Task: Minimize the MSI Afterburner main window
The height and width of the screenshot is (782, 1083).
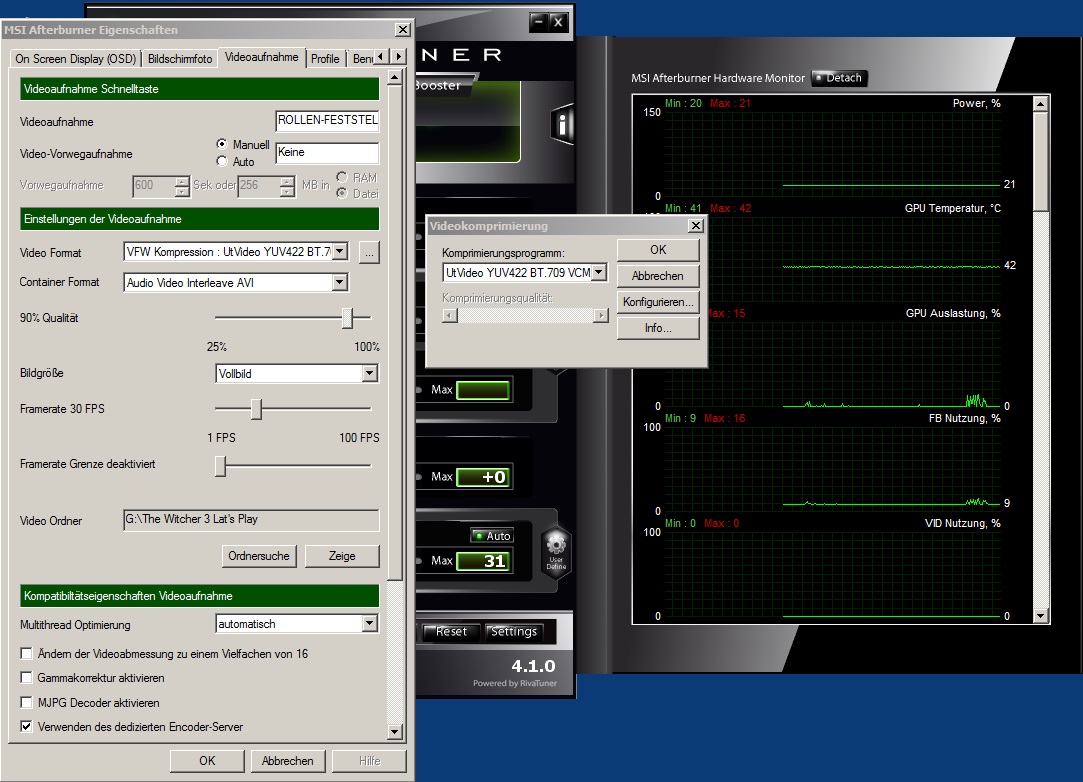Action: (539, 22)
